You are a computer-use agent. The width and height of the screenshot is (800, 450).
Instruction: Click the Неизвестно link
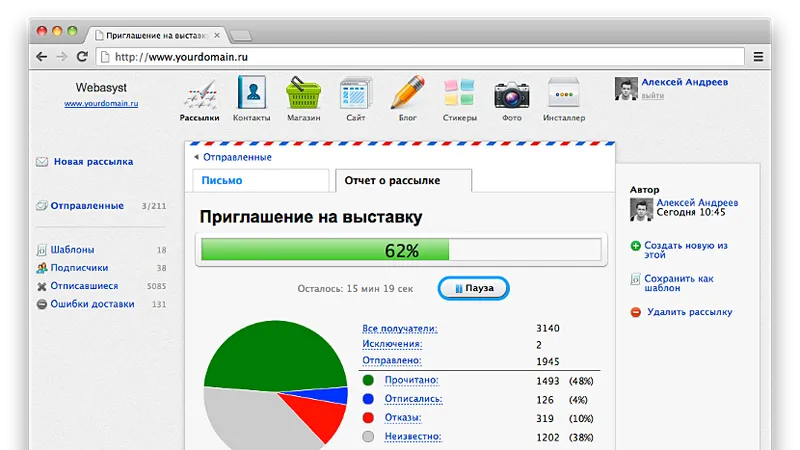click(x=413, y=437)
